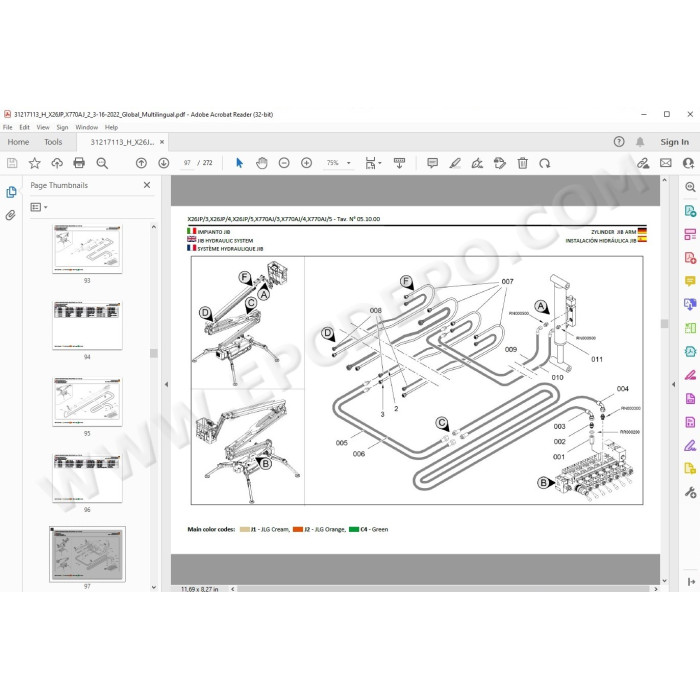Select page 95 thumbnail

tap(87, 402)
